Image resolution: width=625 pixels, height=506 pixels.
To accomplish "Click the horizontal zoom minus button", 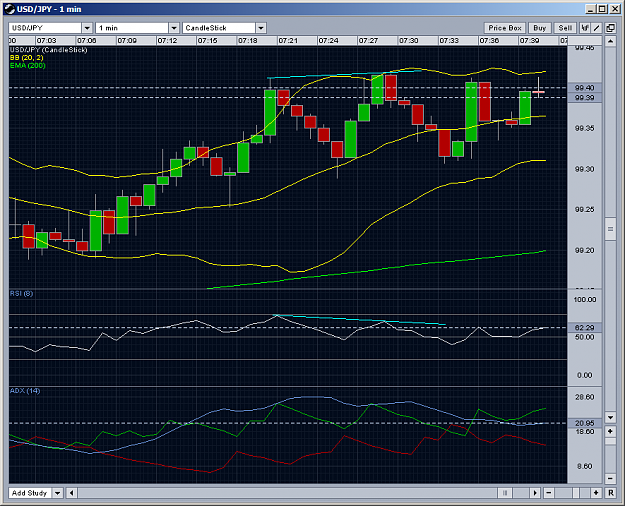I will pos(548,493).
